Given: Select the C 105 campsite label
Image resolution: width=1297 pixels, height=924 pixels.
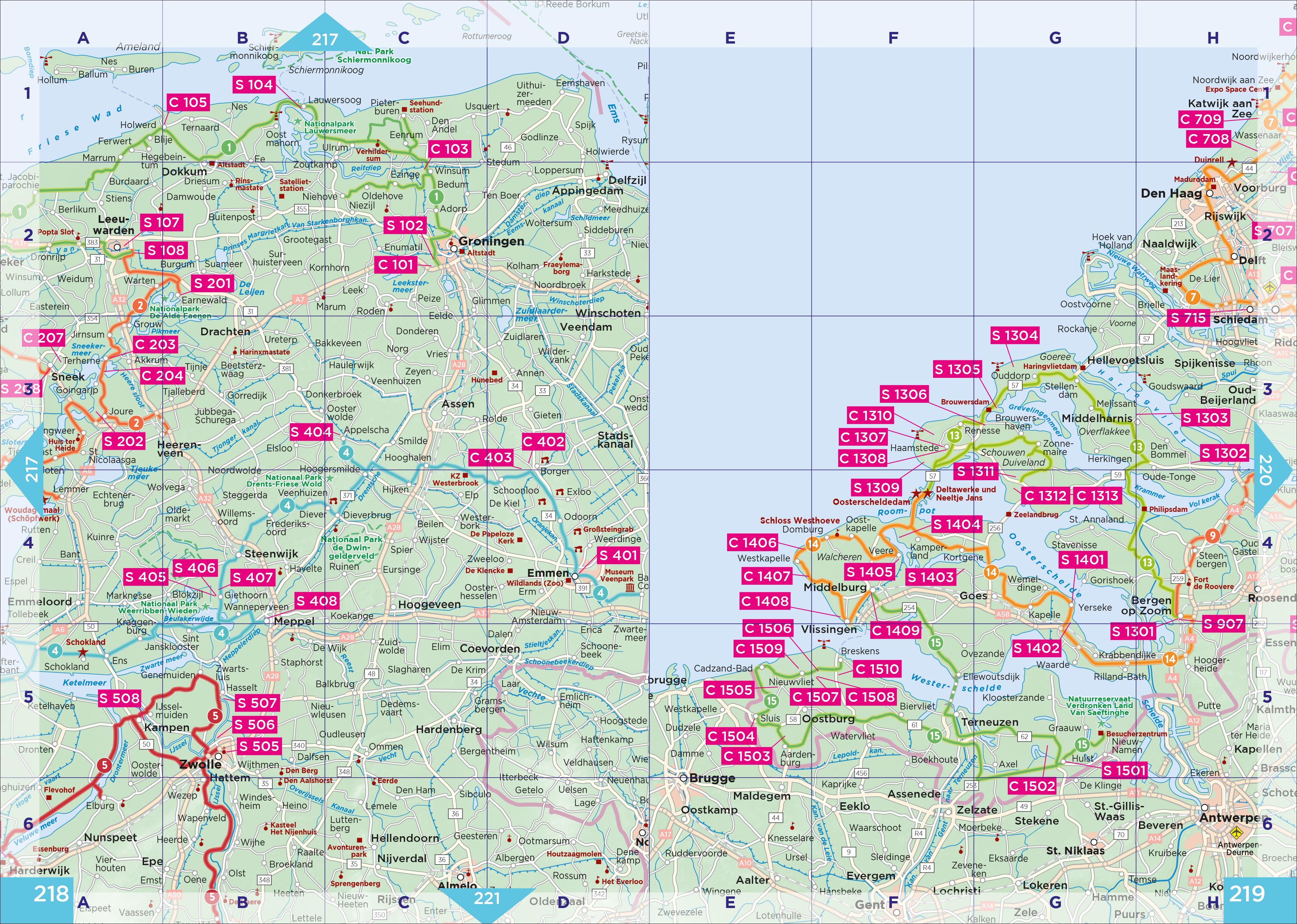Looking at the screenshot, I should 188,102.
